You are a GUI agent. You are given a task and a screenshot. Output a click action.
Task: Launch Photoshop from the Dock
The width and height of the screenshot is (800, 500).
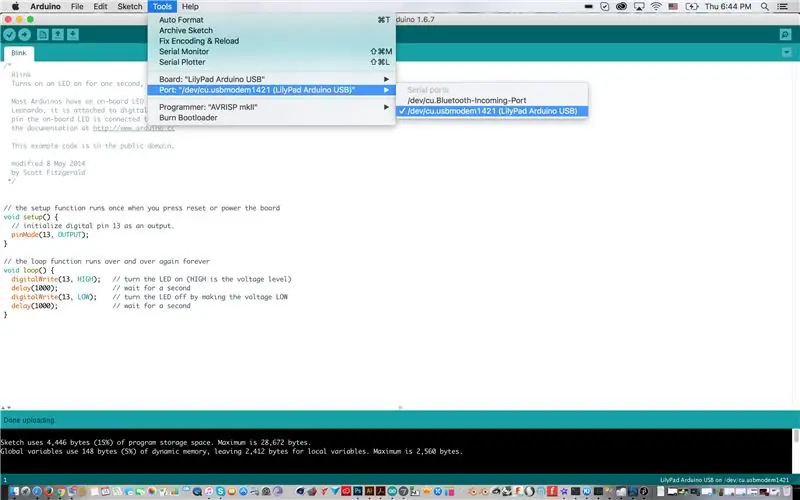click(358, 491)
